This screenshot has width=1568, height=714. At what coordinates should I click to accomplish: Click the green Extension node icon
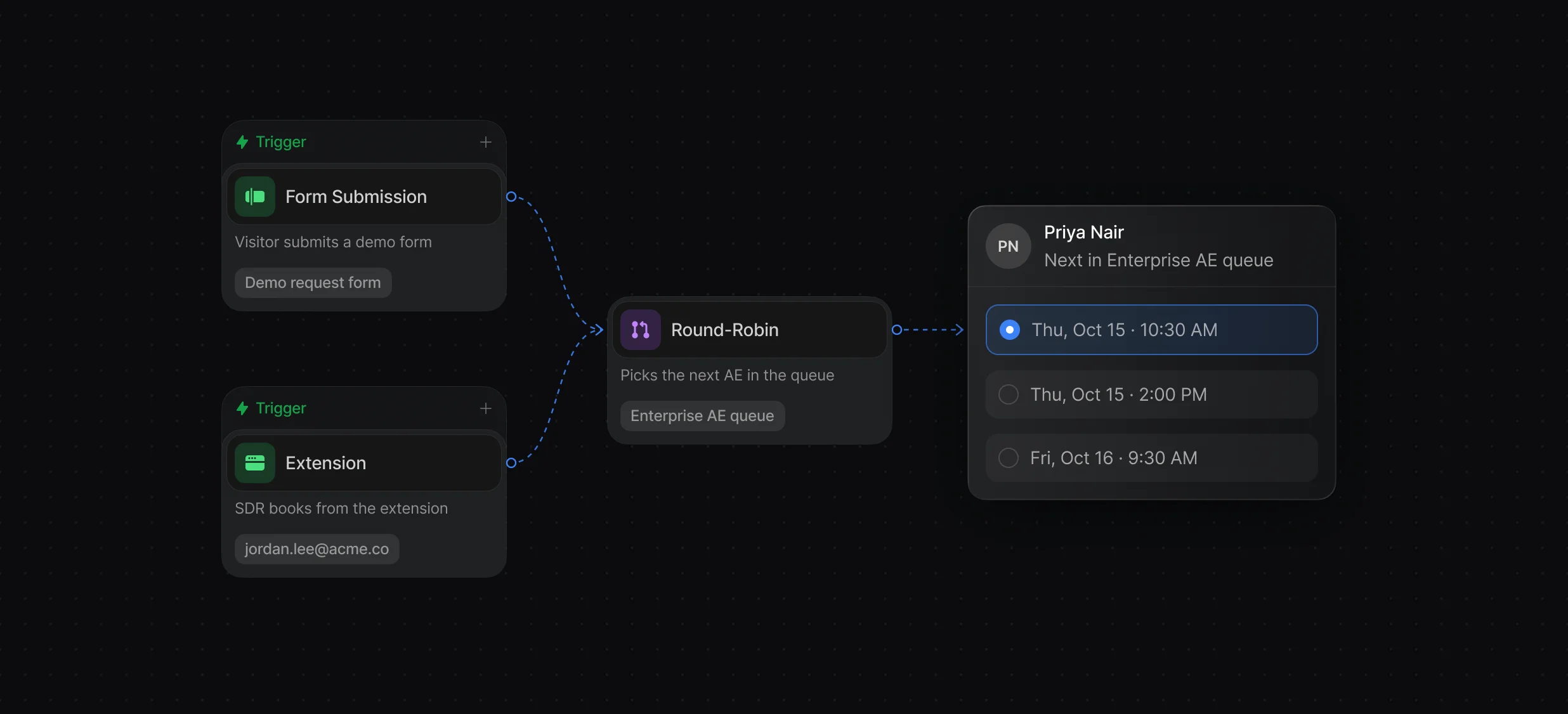point(255,463)
